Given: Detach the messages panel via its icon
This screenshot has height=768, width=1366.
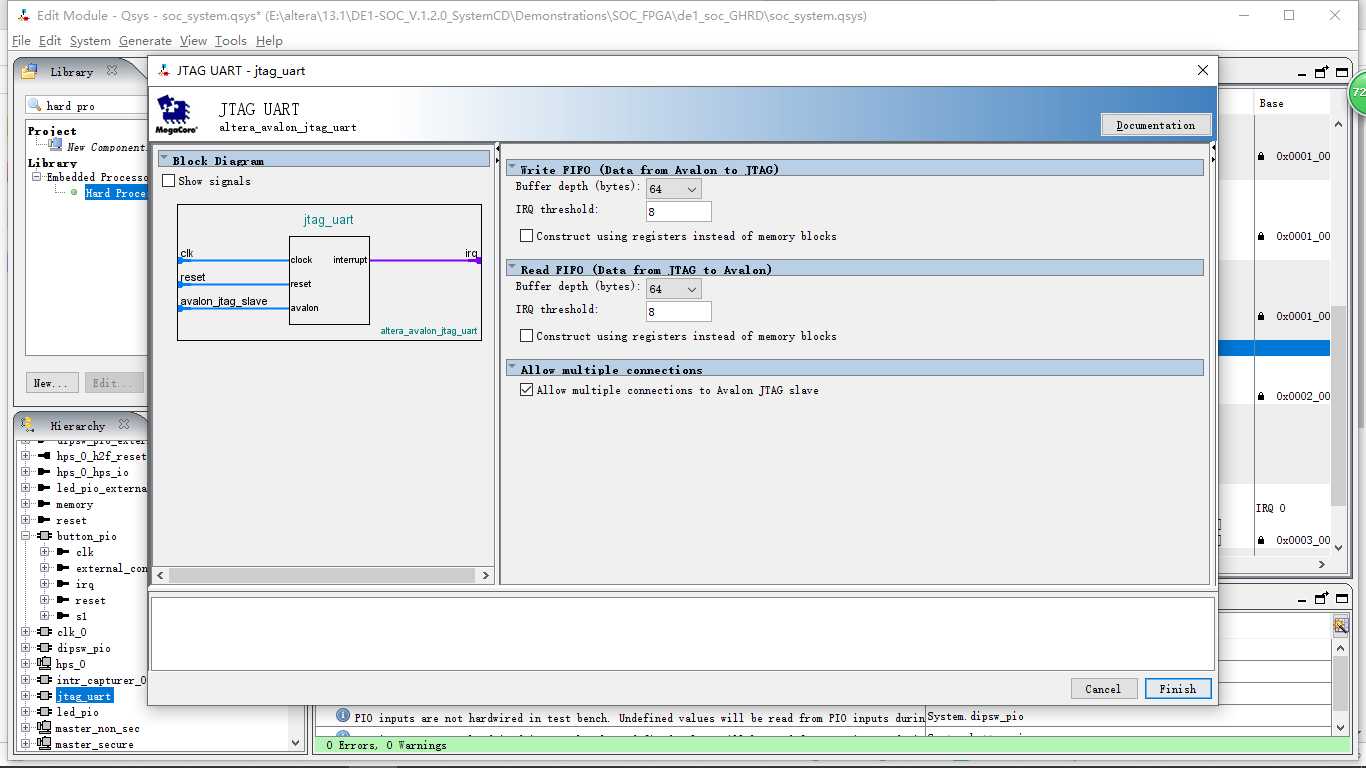Looking at the screenshot, I should 1321,598.
